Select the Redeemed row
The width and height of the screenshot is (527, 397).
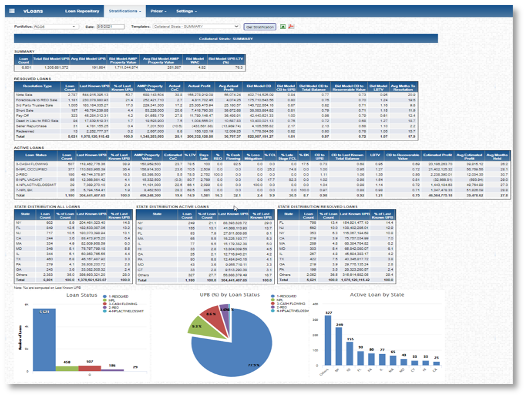(x=216, y=131)
